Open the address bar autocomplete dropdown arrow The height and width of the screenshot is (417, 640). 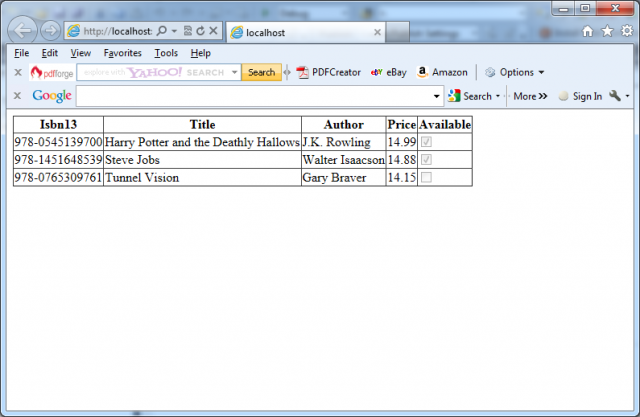click(x=174, y=31)
